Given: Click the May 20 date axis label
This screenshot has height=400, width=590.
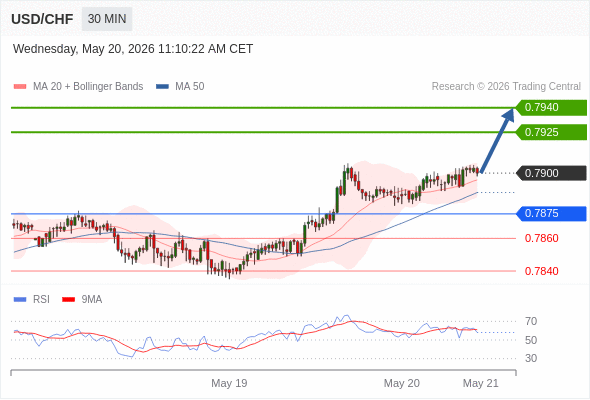Looking at the screenshot, I should click(401, 383).
